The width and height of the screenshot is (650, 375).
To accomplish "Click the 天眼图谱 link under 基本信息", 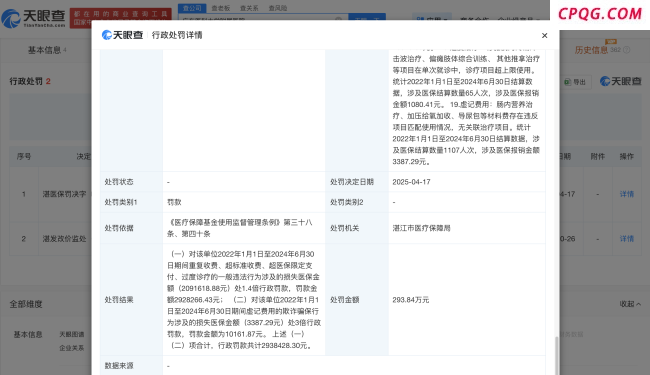I will 71,334.
